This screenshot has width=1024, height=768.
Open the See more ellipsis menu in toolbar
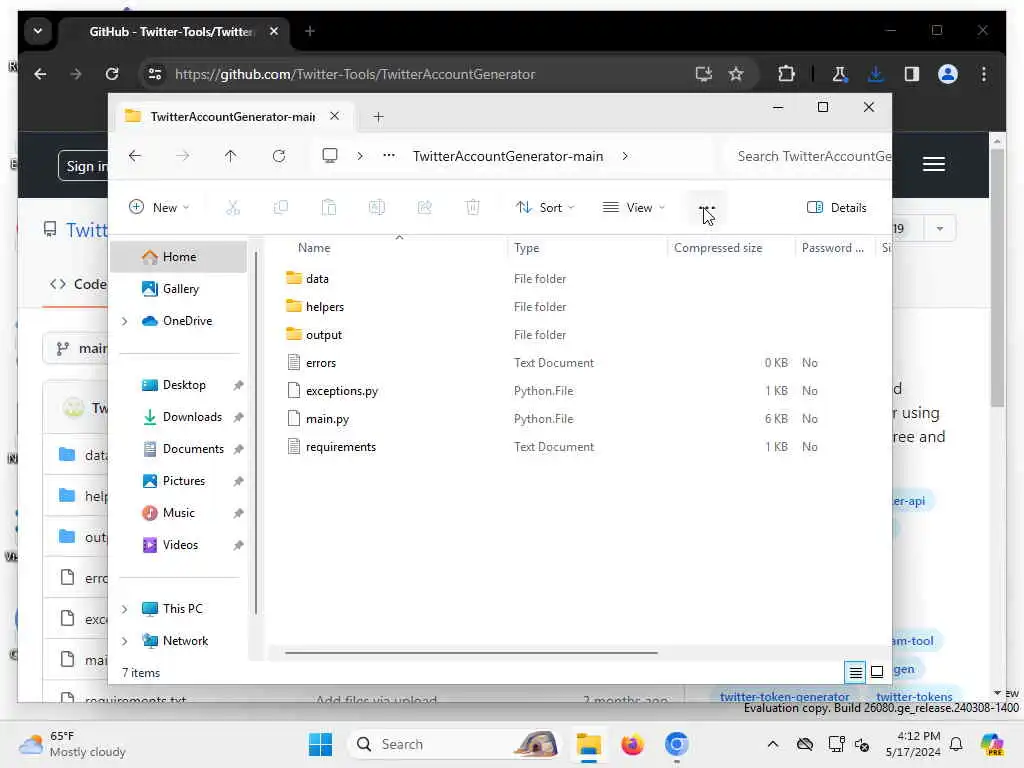pos(707,208)
